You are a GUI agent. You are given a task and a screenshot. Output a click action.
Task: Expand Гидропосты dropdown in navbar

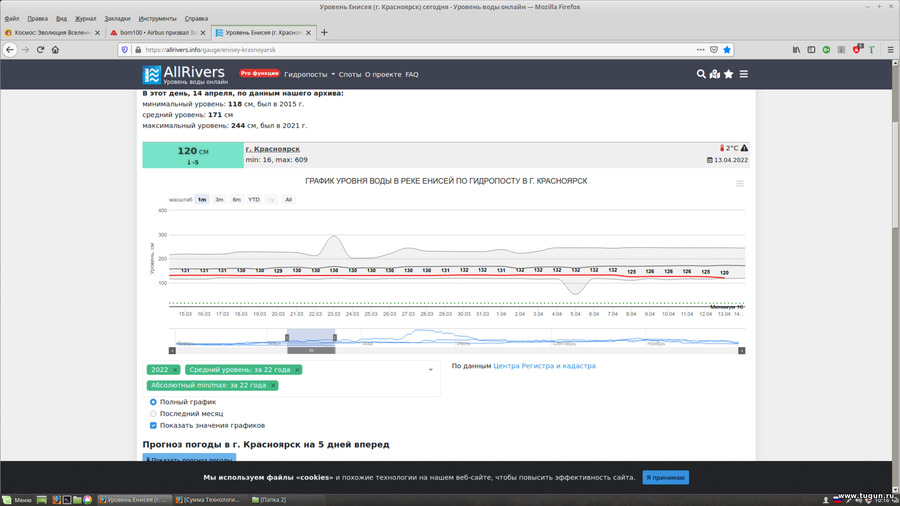point(309,75)
